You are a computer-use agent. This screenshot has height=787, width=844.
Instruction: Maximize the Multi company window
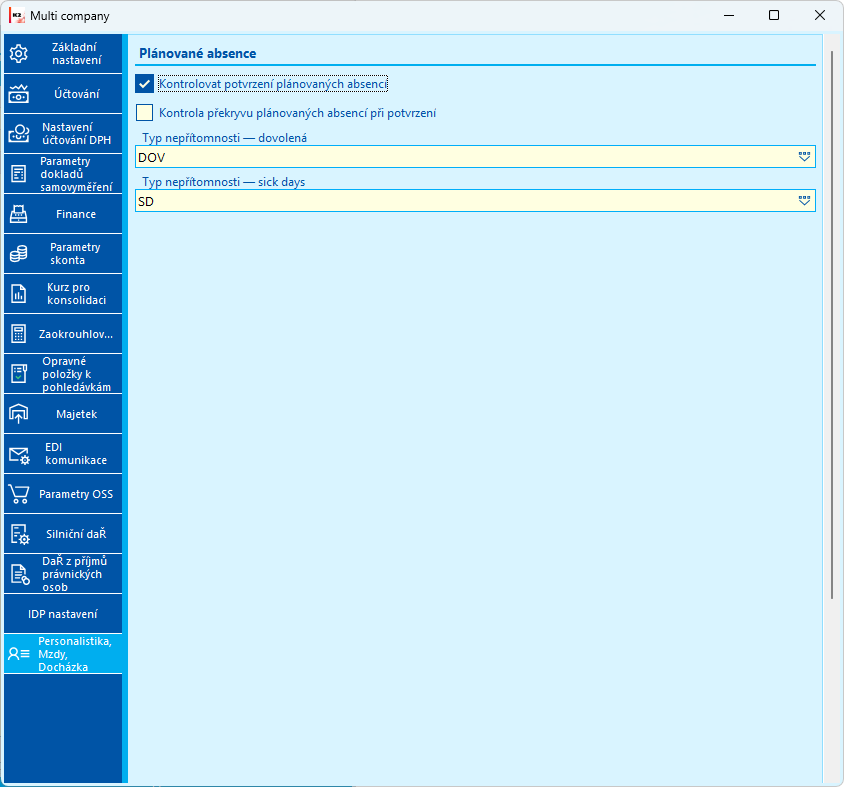point(773,15)
